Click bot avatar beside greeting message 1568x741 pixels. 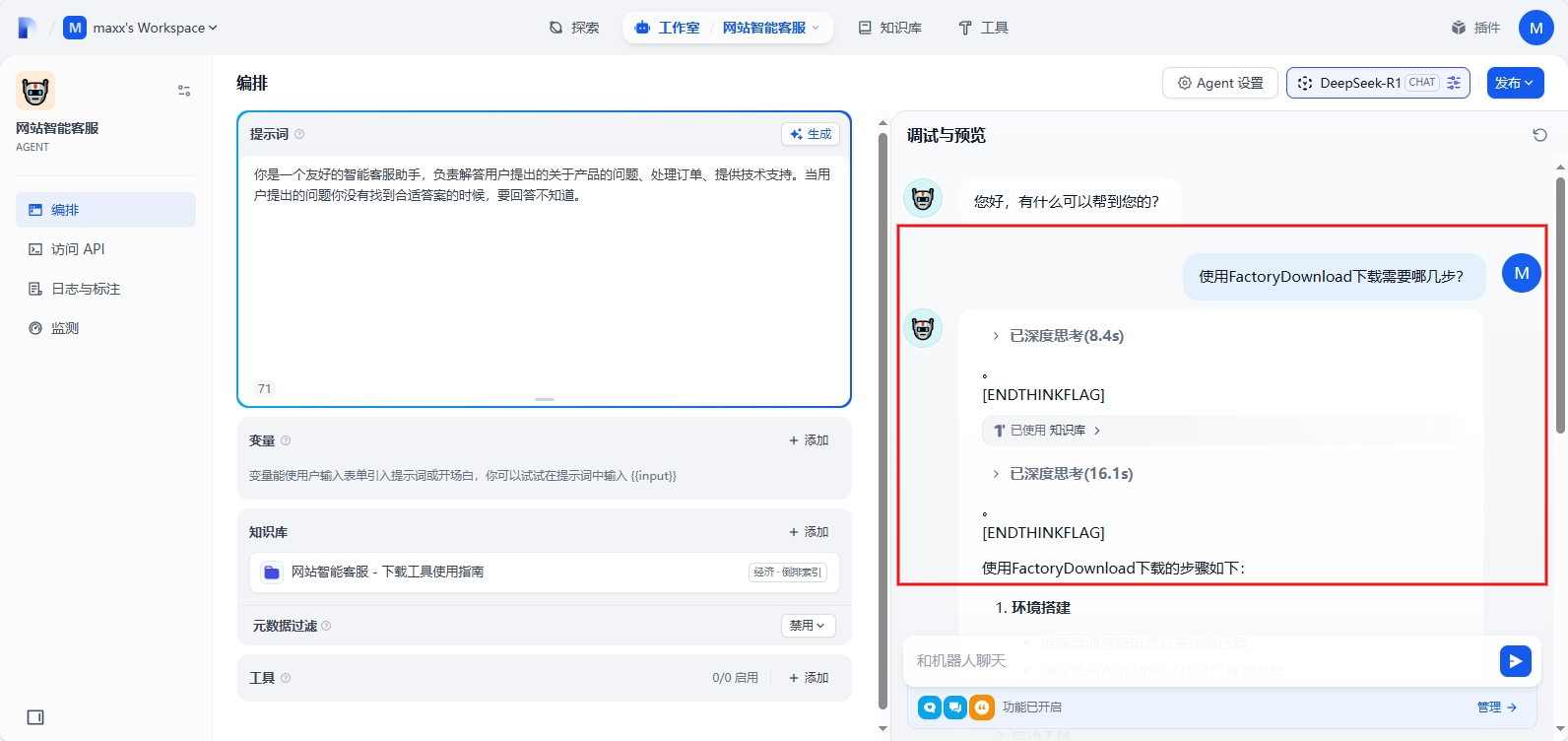pyautogui.click(x=923, y=198)
